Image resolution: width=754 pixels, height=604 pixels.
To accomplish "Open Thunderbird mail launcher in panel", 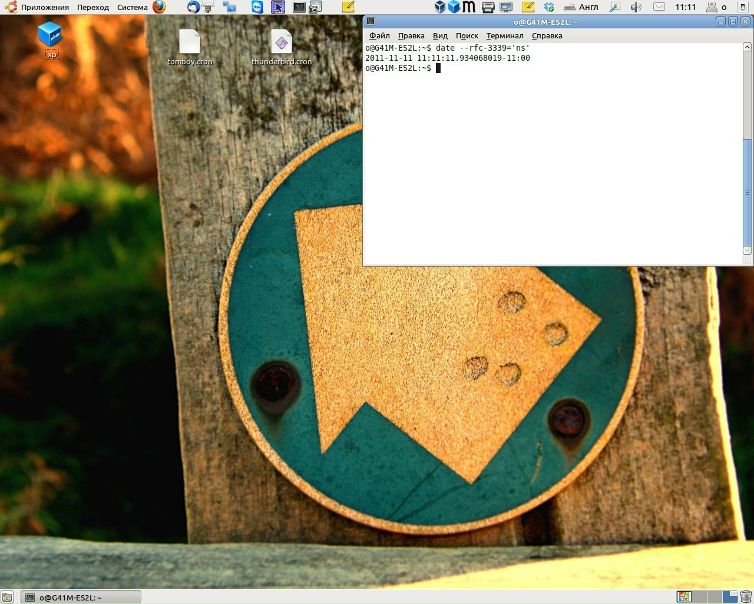I will (193, 7).
